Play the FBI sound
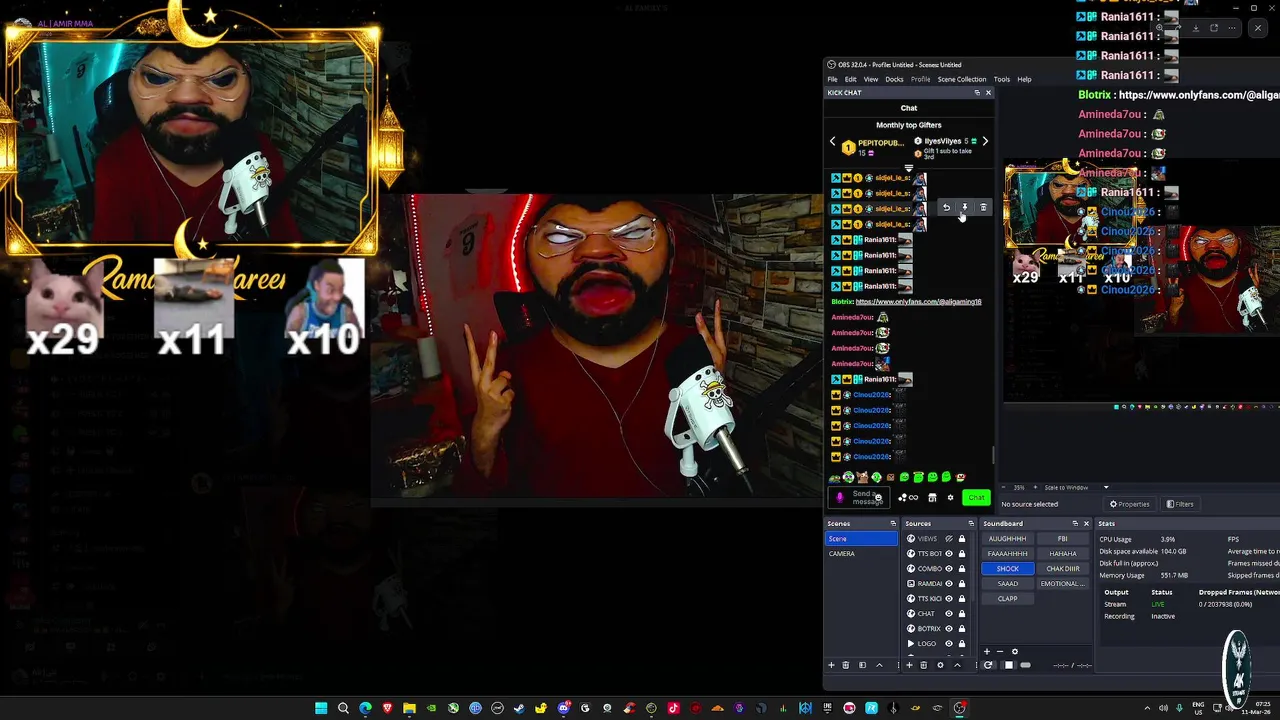The width and height of the screenshot is (1280, 720). pos(1062,539)
